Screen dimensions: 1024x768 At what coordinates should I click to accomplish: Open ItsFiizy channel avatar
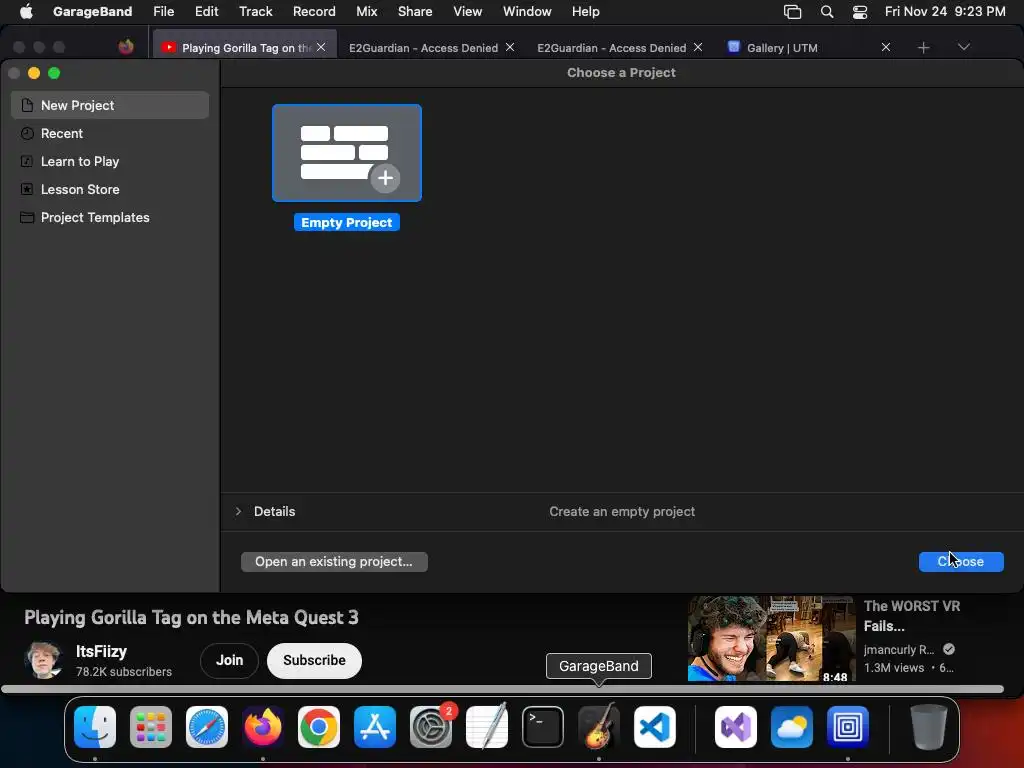[43, 660]
